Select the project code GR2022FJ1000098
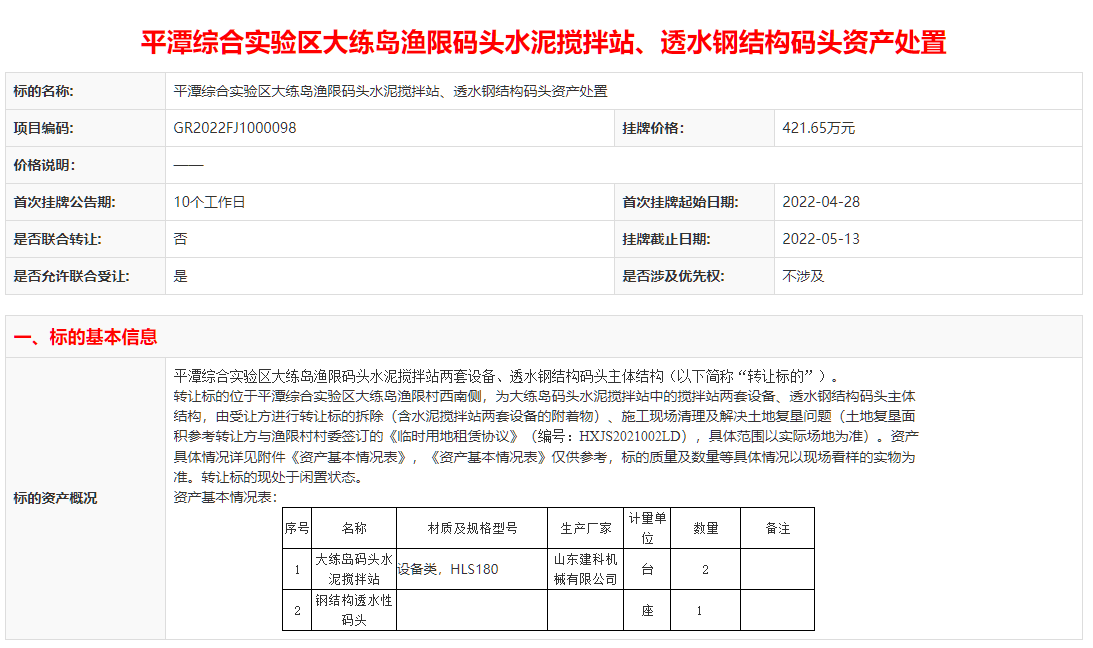The height and width of the screenshot is (648, 1093). click(235, 128)
